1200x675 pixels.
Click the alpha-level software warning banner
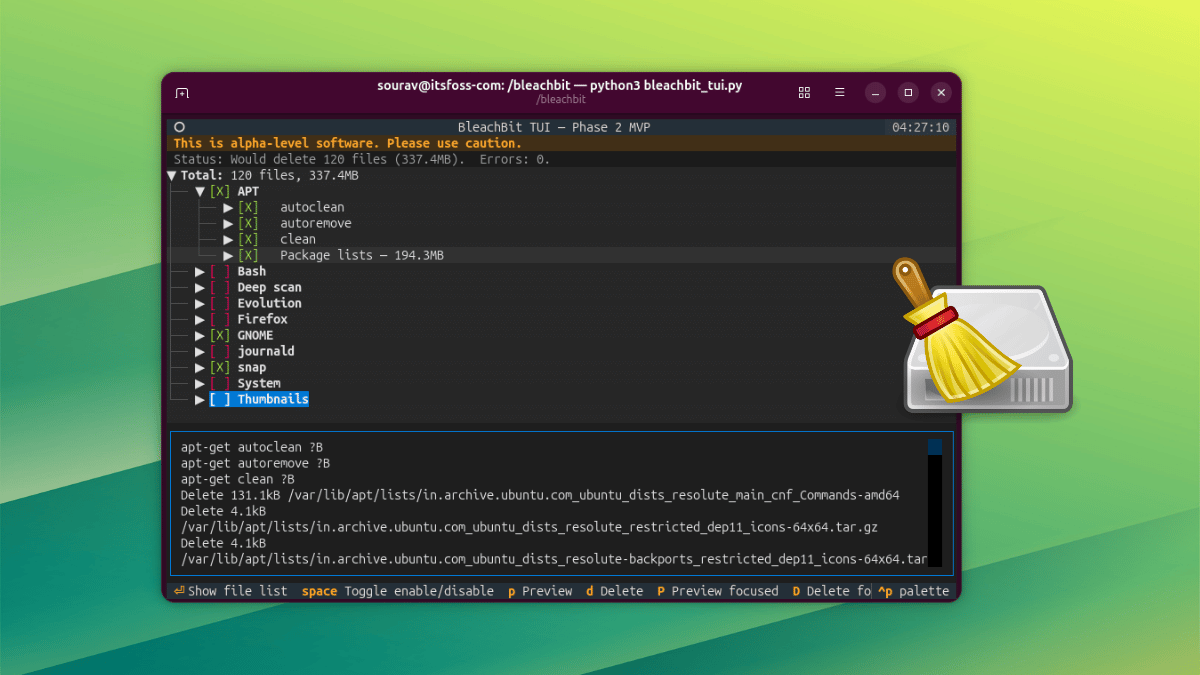tap(561, 143)
